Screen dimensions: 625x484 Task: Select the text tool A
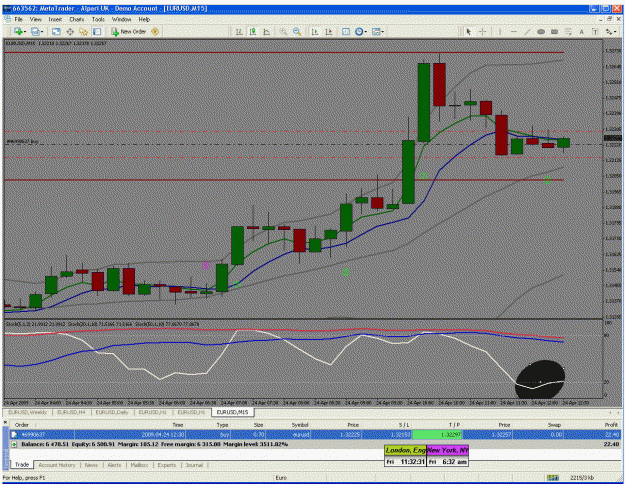(582, 31)
